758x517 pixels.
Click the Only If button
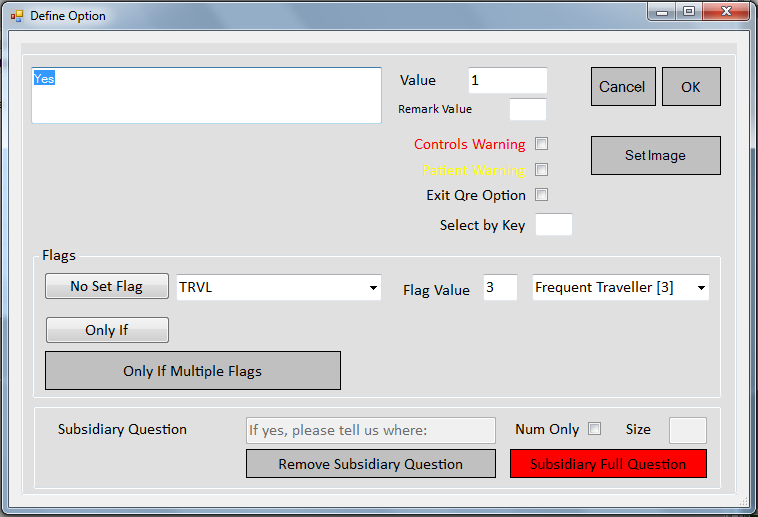tap(107, 330)
